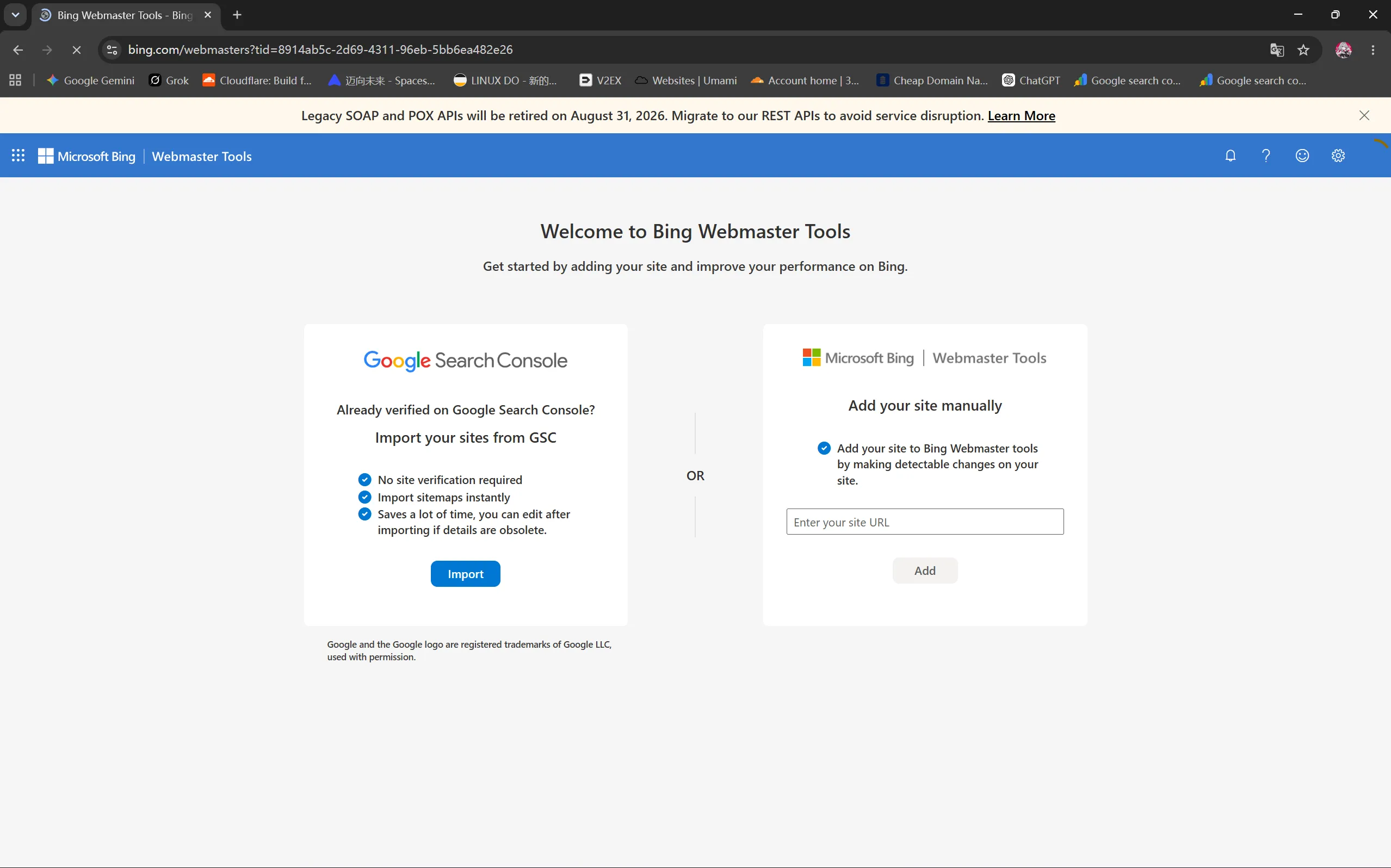Open the Account home bookmark
This screenshot has height=868, width=1391.
point(805,80)
